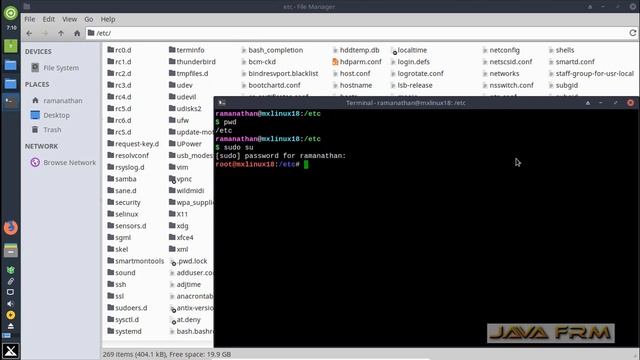This screenshot has width=640, height=360.
Task: Open the Help menu
Action: [x=108, y=19]
